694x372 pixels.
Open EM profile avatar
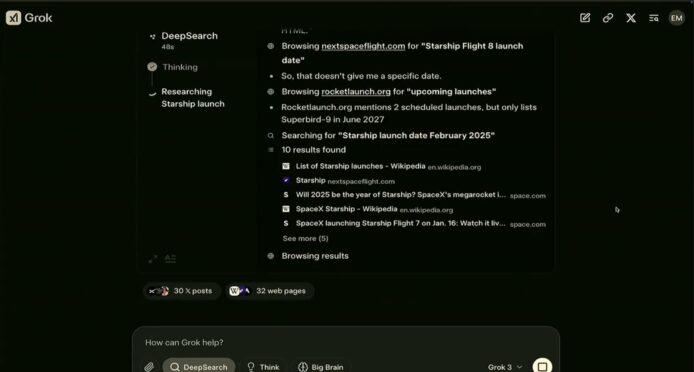[x=676, y=18]
